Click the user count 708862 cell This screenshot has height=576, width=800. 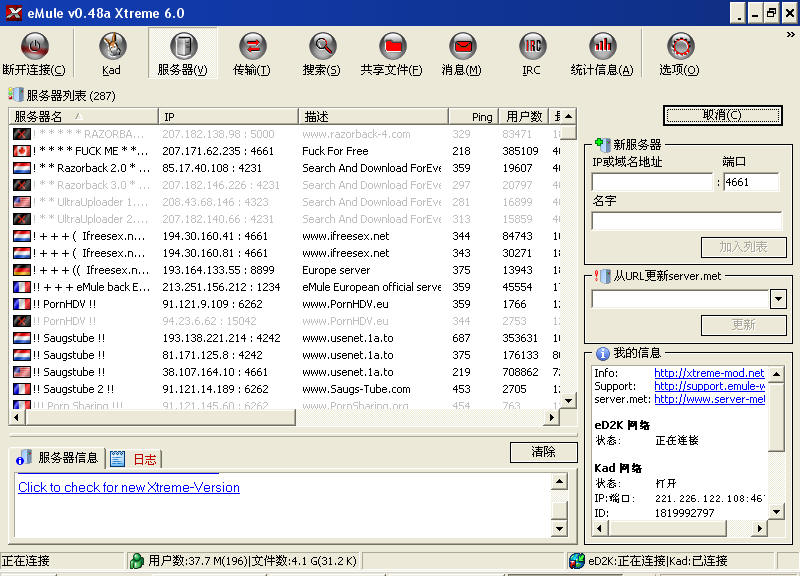(x=520, y=372)
